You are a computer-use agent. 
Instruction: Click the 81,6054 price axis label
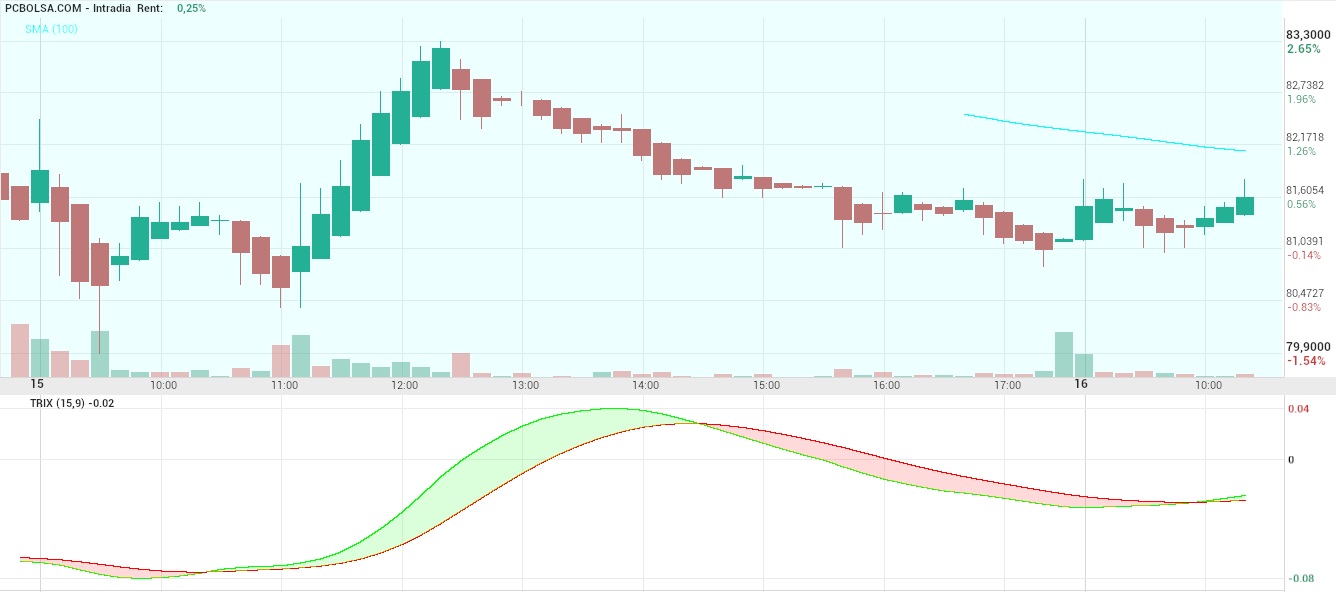1305,190
